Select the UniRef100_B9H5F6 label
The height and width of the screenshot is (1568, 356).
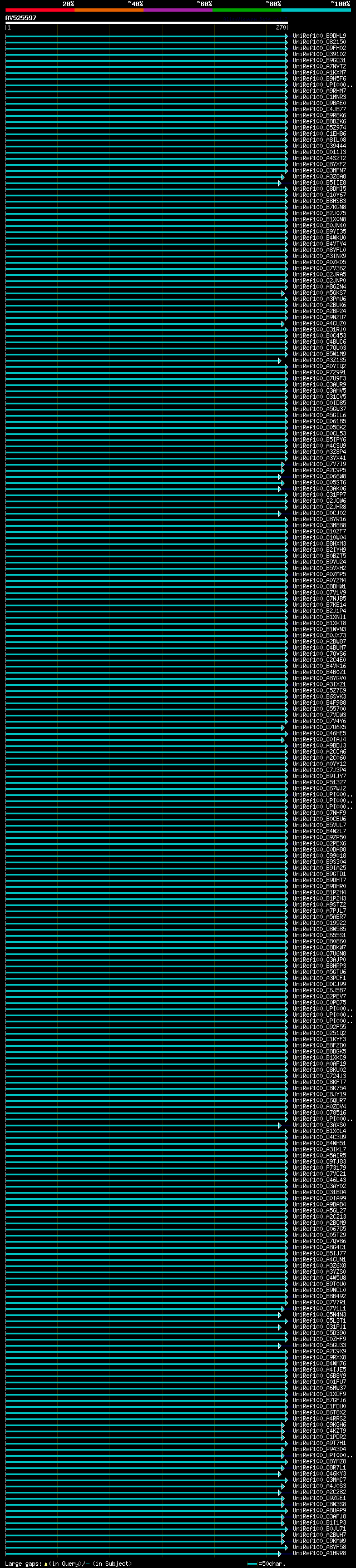pos(319,78)
